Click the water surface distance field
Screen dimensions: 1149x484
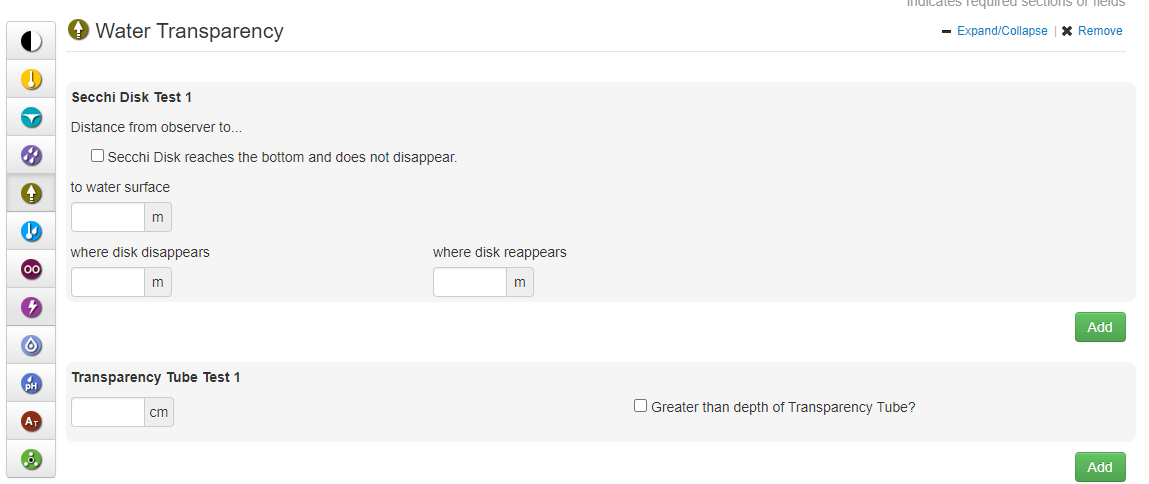pos(108,217)
